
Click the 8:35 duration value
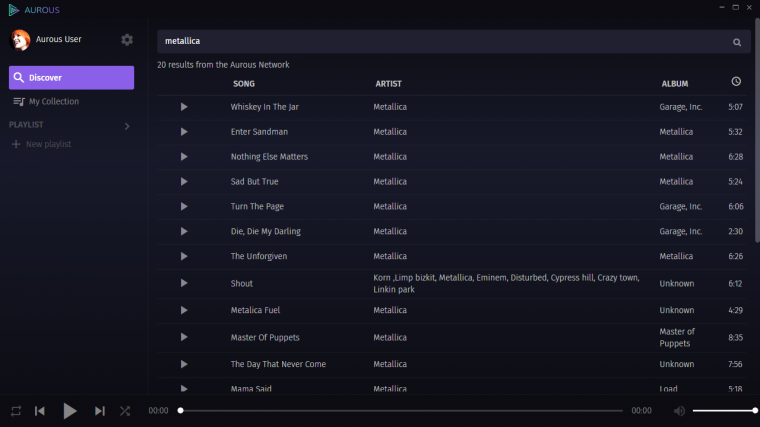735,337
